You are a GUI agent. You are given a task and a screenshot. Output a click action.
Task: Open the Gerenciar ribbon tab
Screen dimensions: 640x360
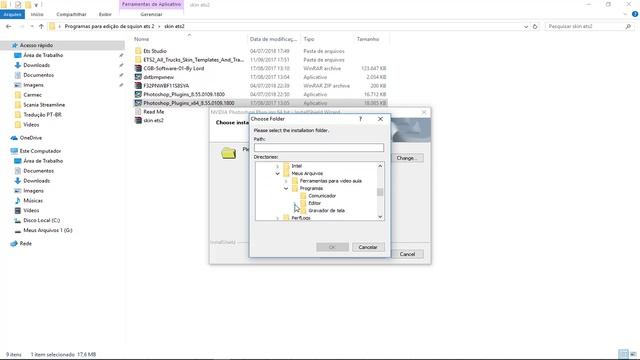tap(151, 14)
